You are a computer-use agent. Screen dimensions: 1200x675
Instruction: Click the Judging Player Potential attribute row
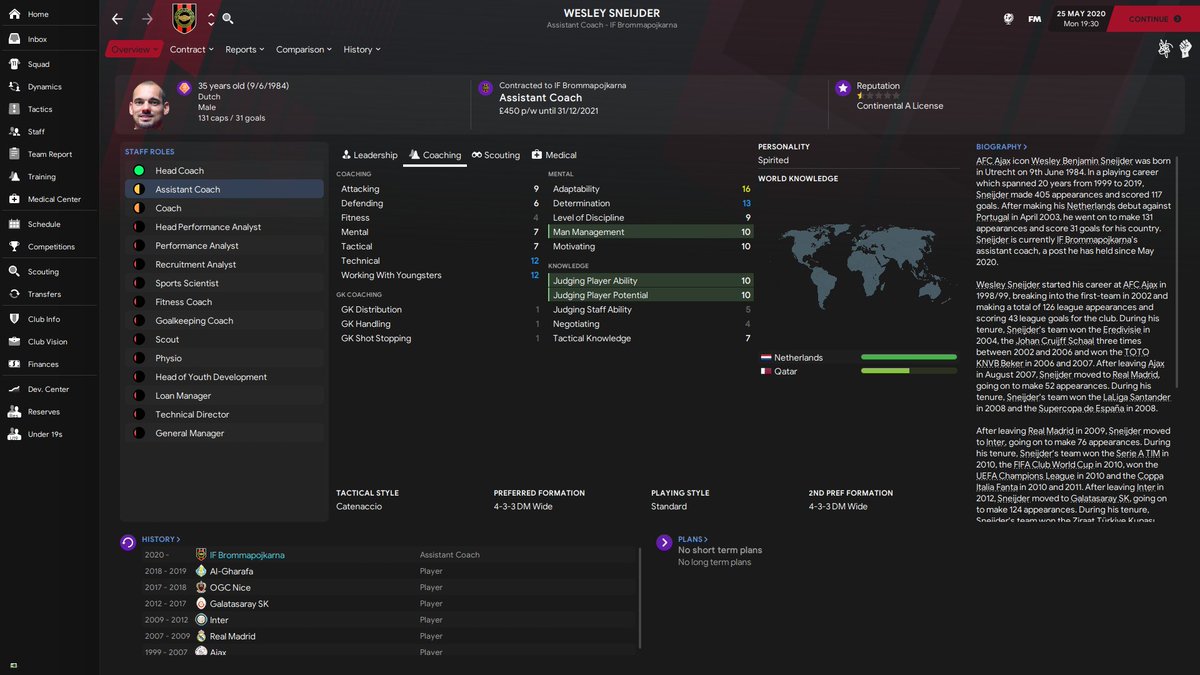[650, 295]
